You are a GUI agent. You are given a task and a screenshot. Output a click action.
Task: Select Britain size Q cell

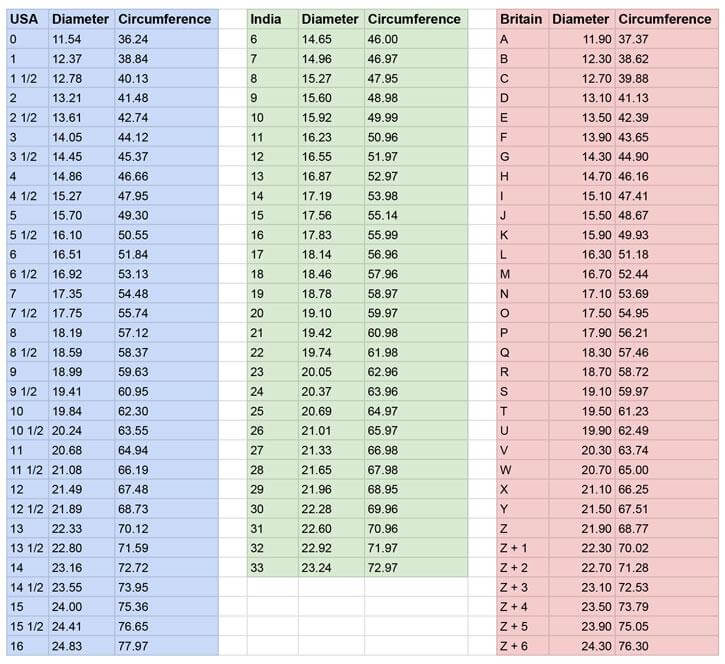[x=523, y=352]
